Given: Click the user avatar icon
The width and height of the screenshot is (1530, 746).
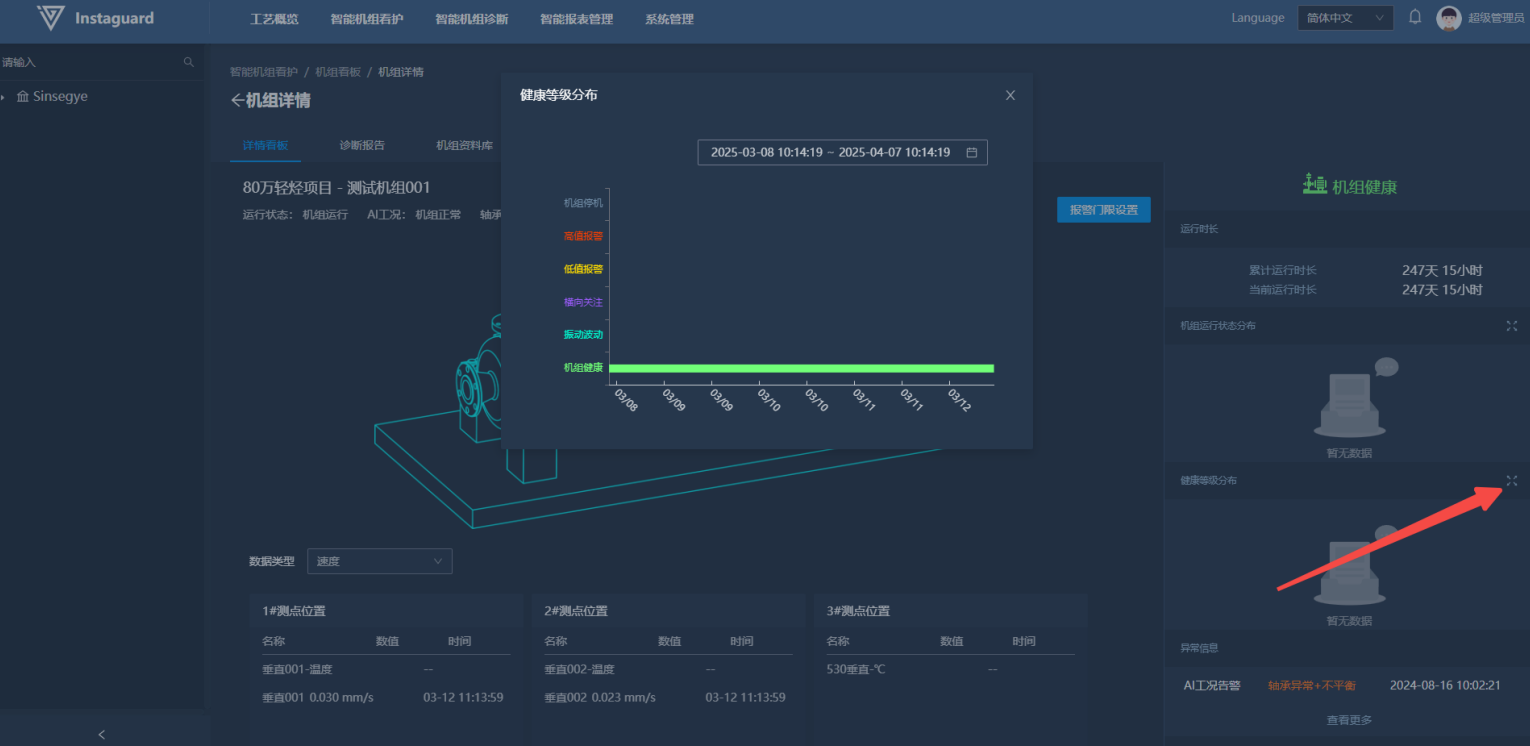Looking at the screenshot, I should [1448, 18].
